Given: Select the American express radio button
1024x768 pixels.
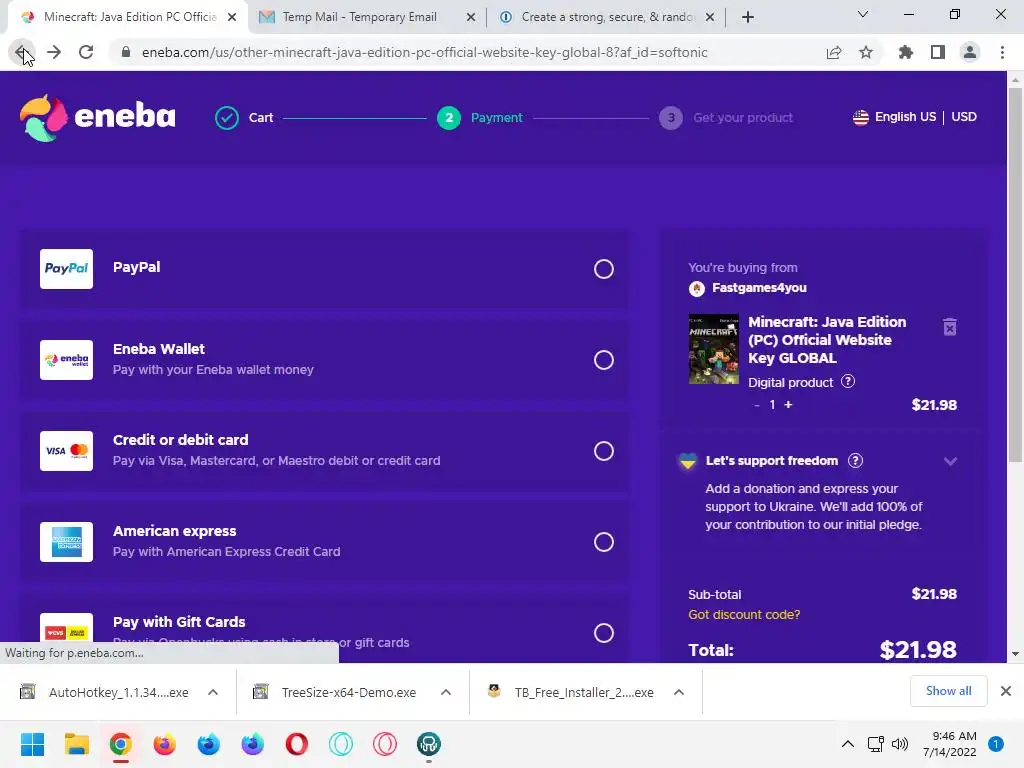Looking at the screenshot, I should (x=603, y=542).
